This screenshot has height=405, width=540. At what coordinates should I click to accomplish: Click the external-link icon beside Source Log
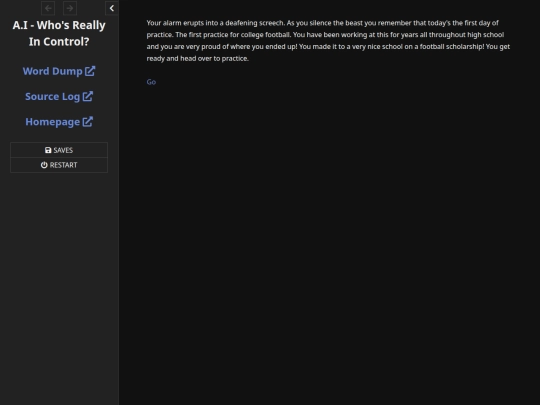coord(88,96)
